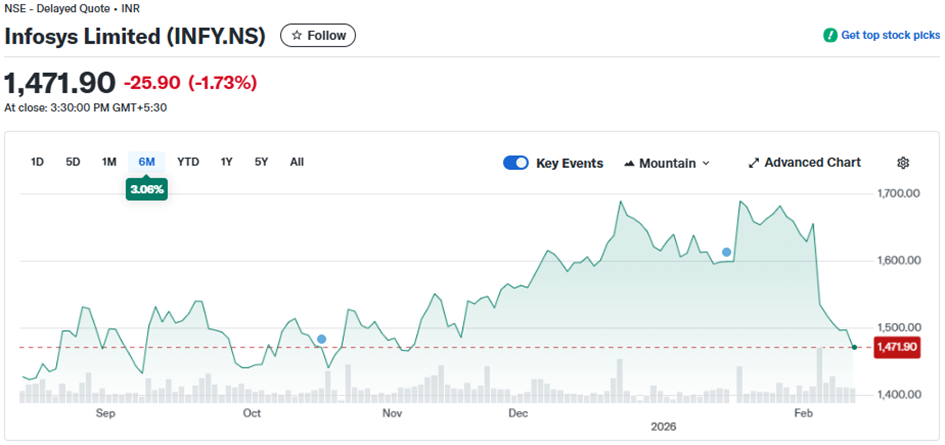Switch chart to YTD range

[188, 162]
